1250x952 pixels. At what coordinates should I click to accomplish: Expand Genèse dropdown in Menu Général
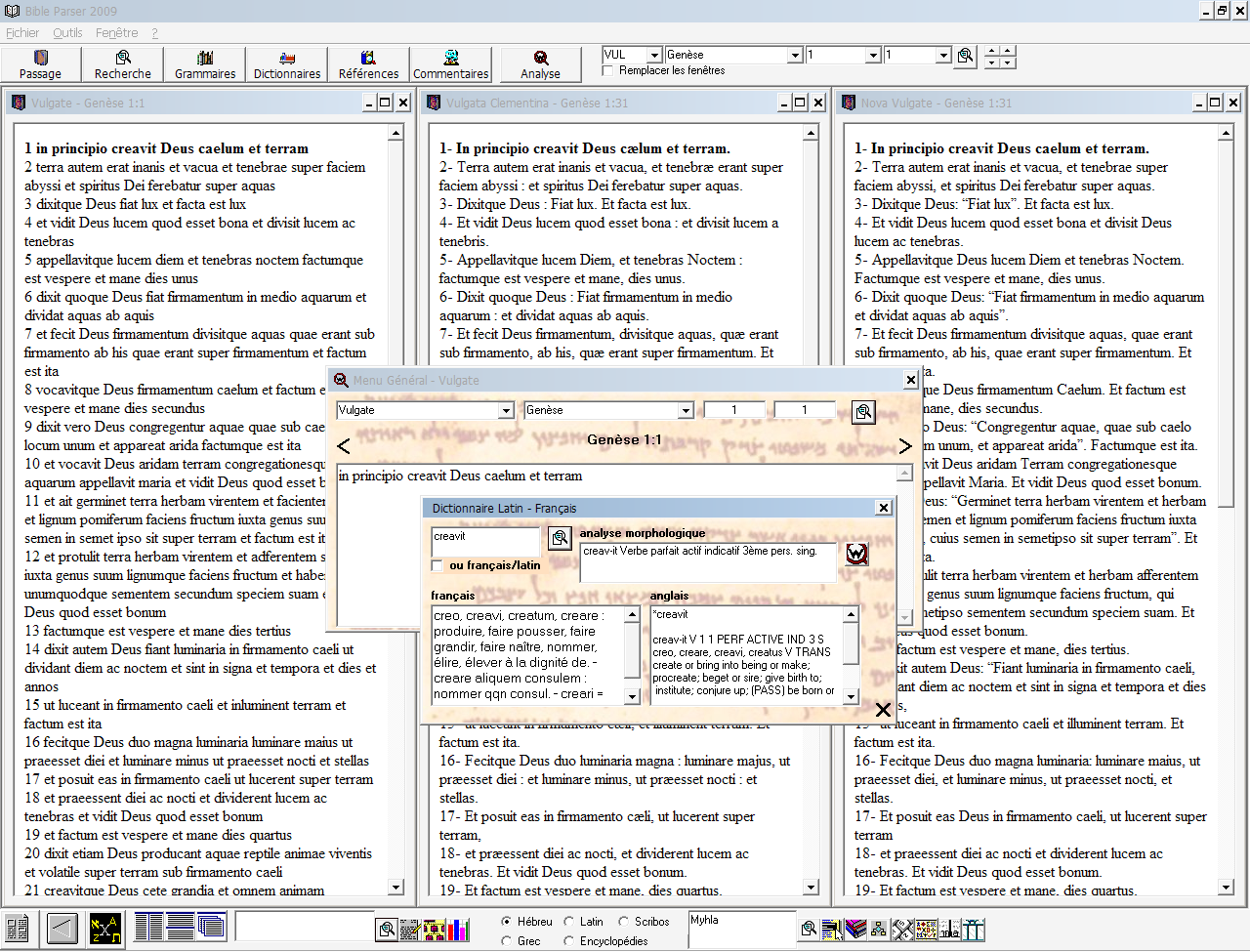[686, 411]
